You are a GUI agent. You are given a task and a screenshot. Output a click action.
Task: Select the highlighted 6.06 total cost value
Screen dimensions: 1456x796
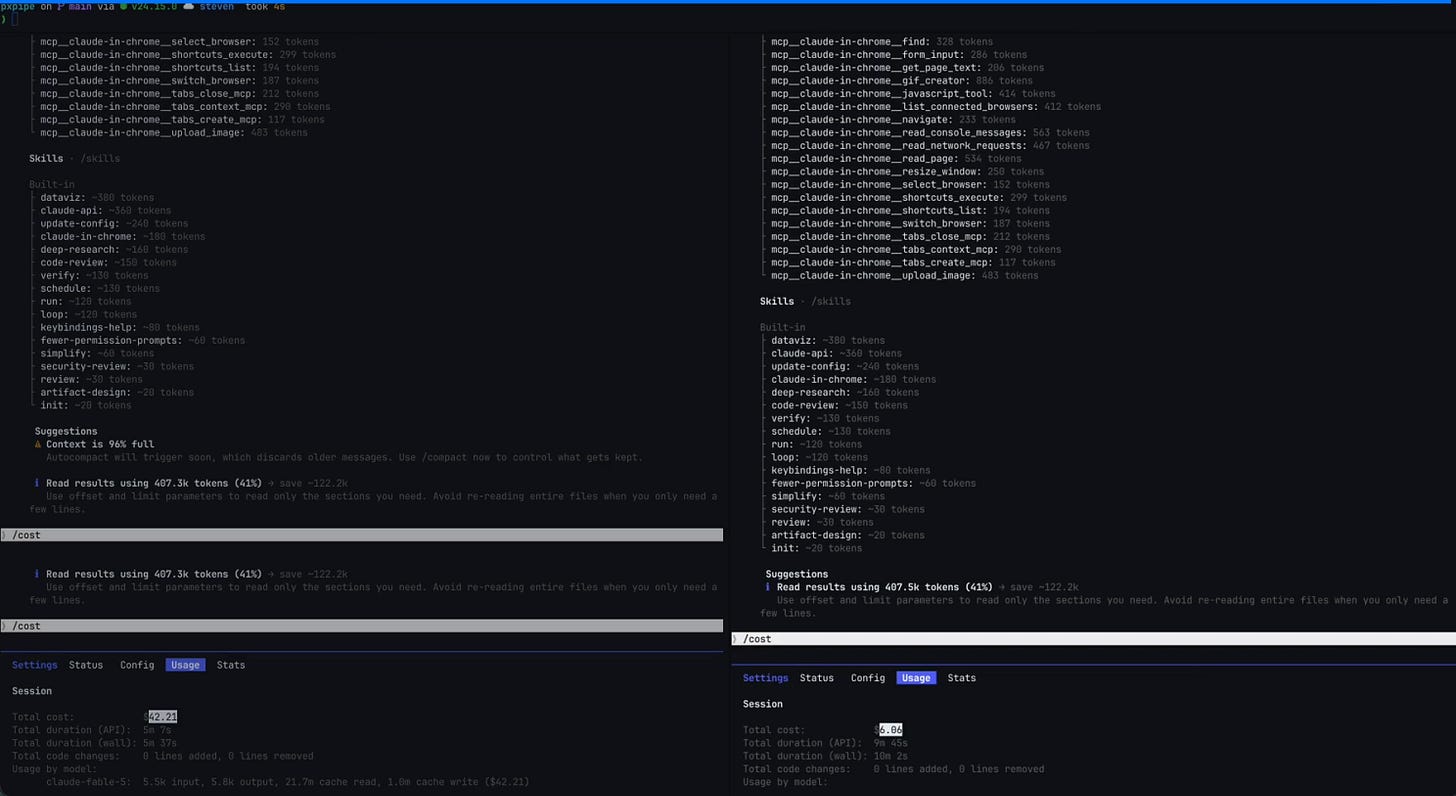[x=891, y=730]
